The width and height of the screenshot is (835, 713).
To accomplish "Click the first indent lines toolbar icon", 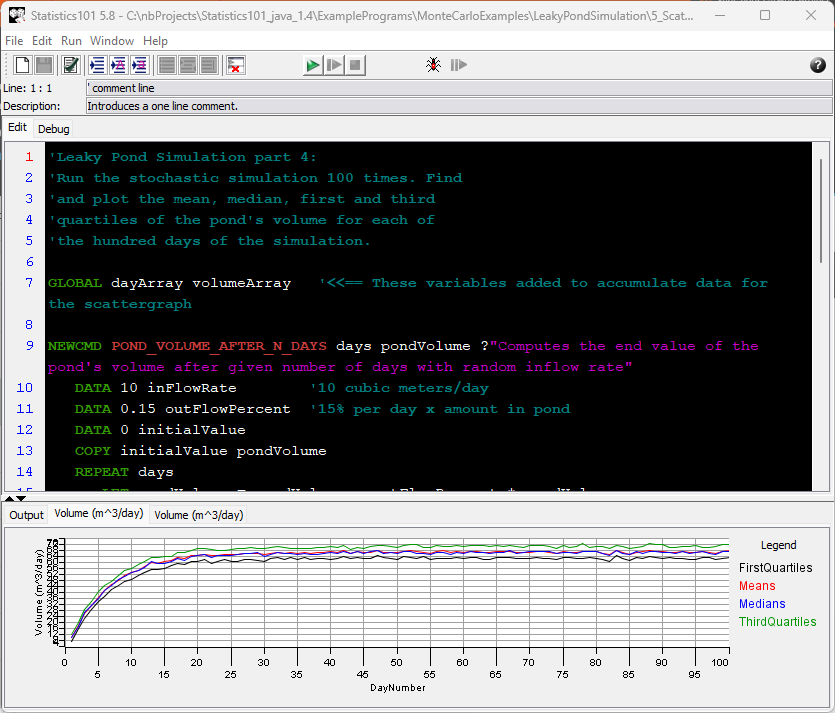I will 97,65.
